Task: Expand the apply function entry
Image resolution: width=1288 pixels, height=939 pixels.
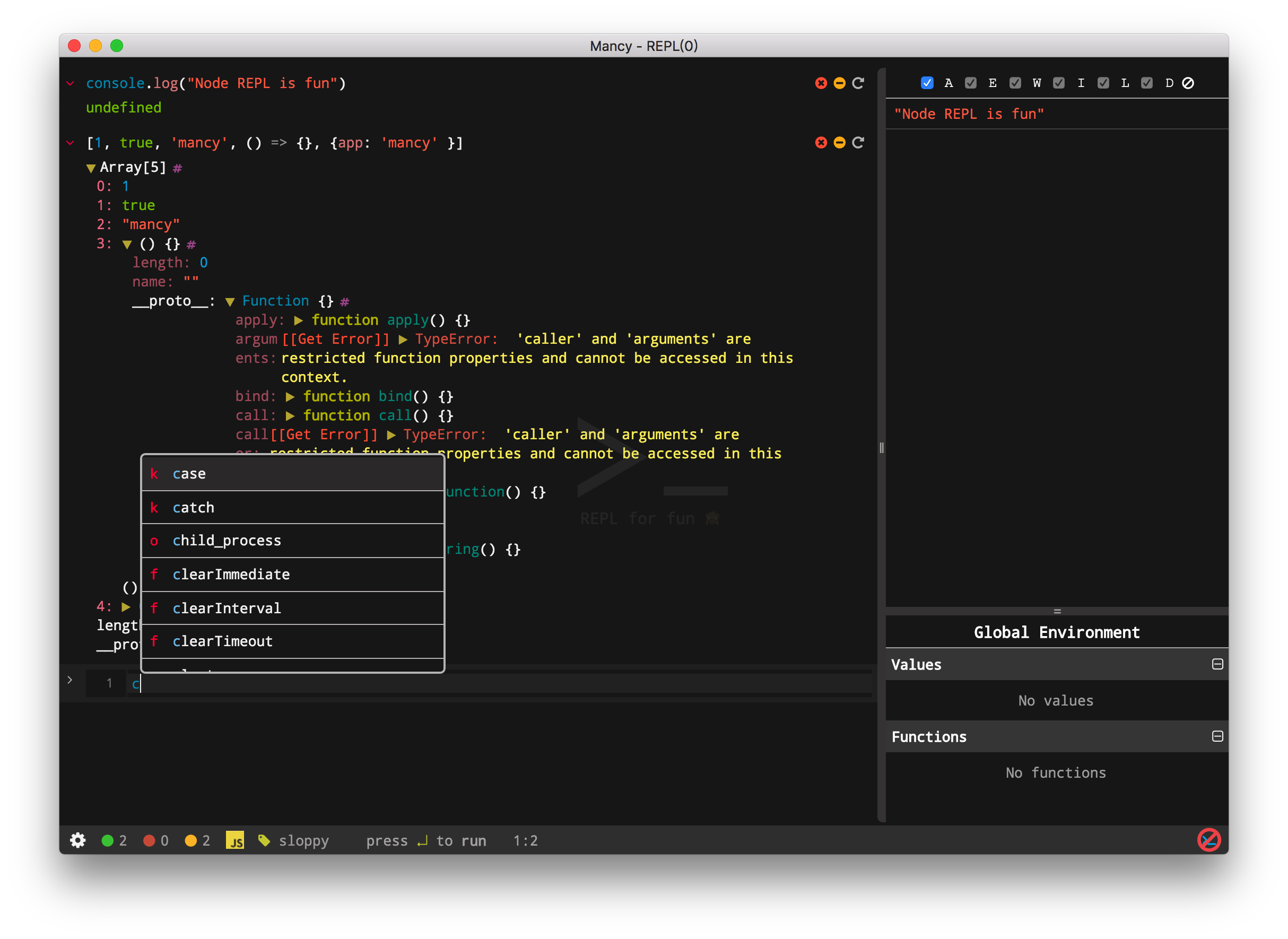Action: [x=299, y=320]
